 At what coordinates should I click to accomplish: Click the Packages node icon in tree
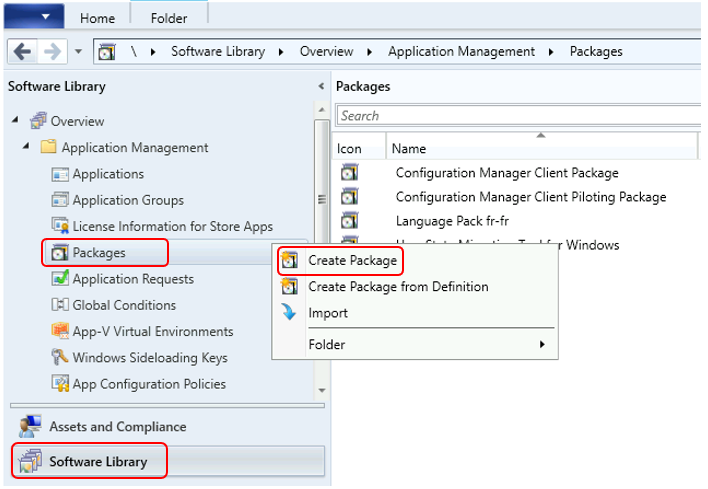click(x=60, y=252)
